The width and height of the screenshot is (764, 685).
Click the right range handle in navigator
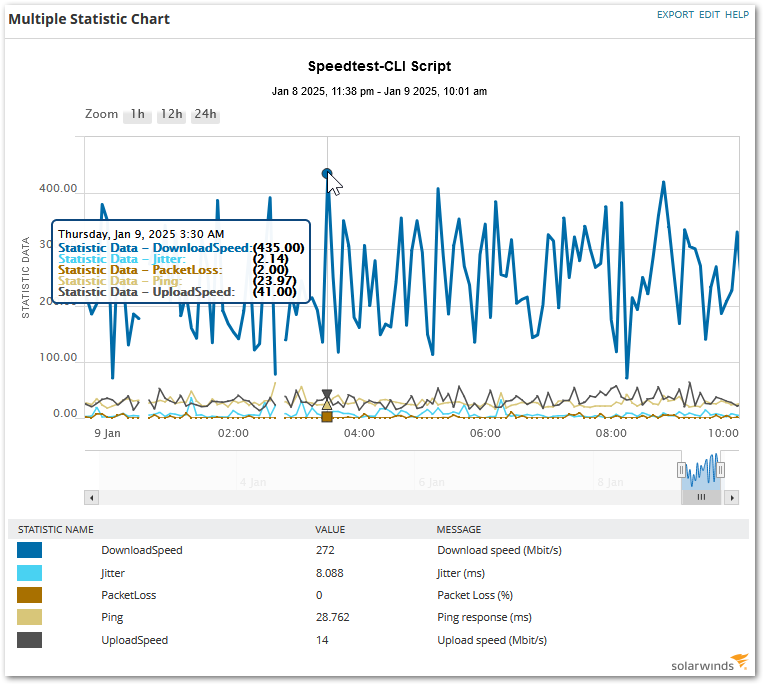[720, 470]
